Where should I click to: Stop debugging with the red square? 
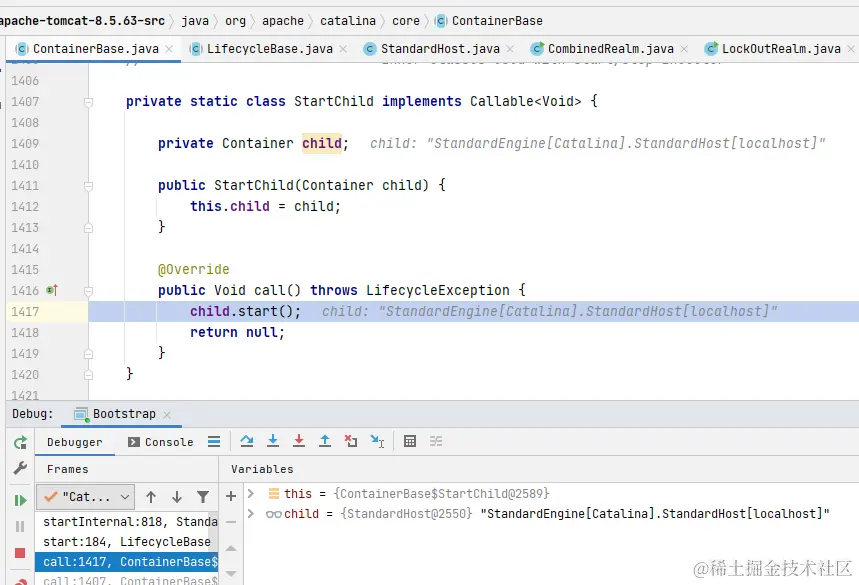[20, 553]
